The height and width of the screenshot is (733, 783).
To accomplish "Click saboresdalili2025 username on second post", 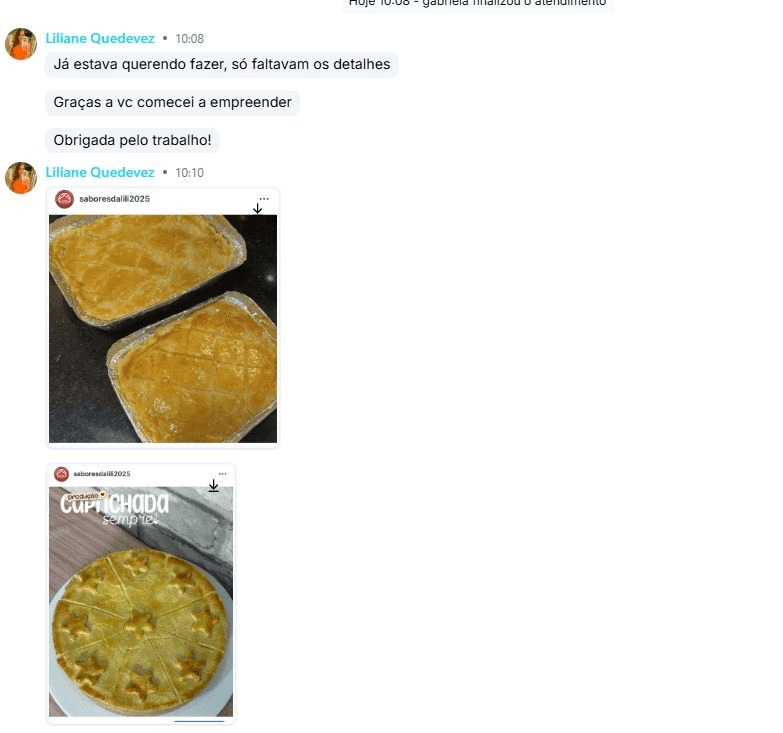I will click(x=102, y=473).
